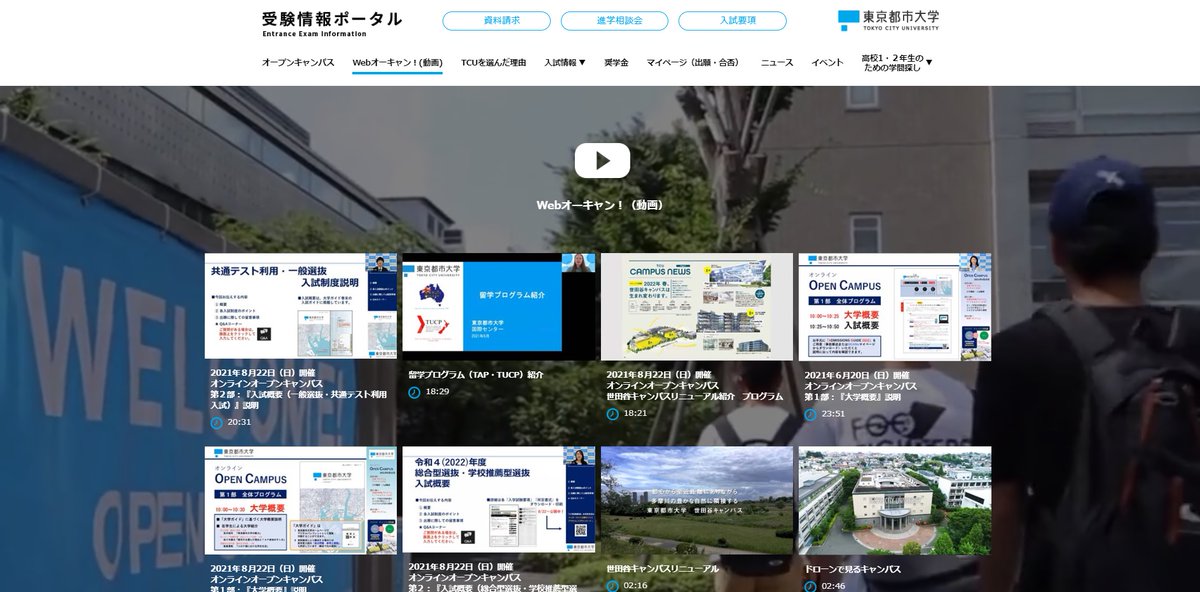The image size is (1200, 592).
Task: Click clock icon beside 18:29
Action: [414, 391]
